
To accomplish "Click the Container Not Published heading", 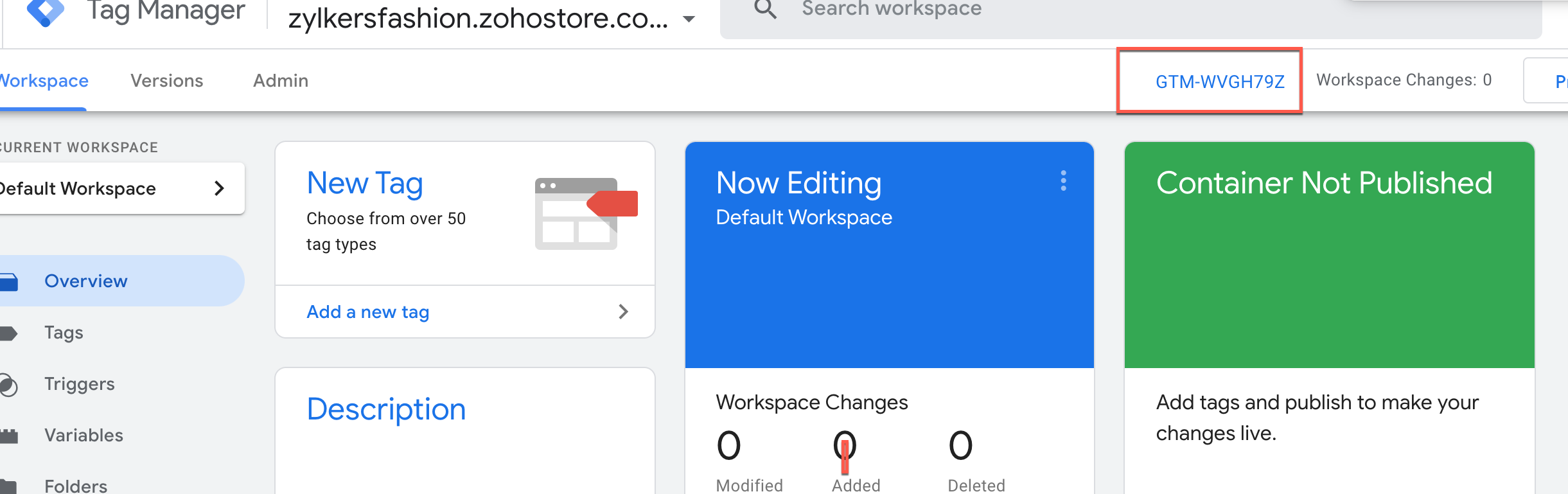I will (1324, 184).
